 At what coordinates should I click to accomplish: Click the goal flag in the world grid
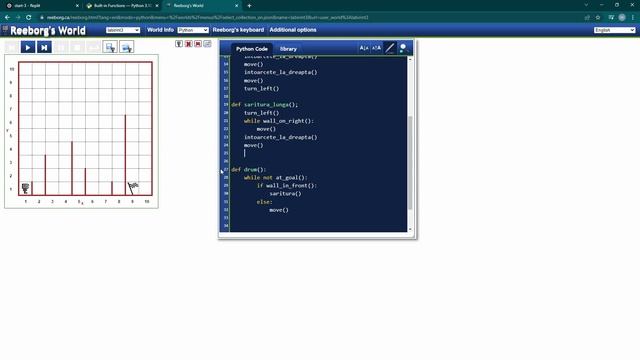(x=133, y=187)
